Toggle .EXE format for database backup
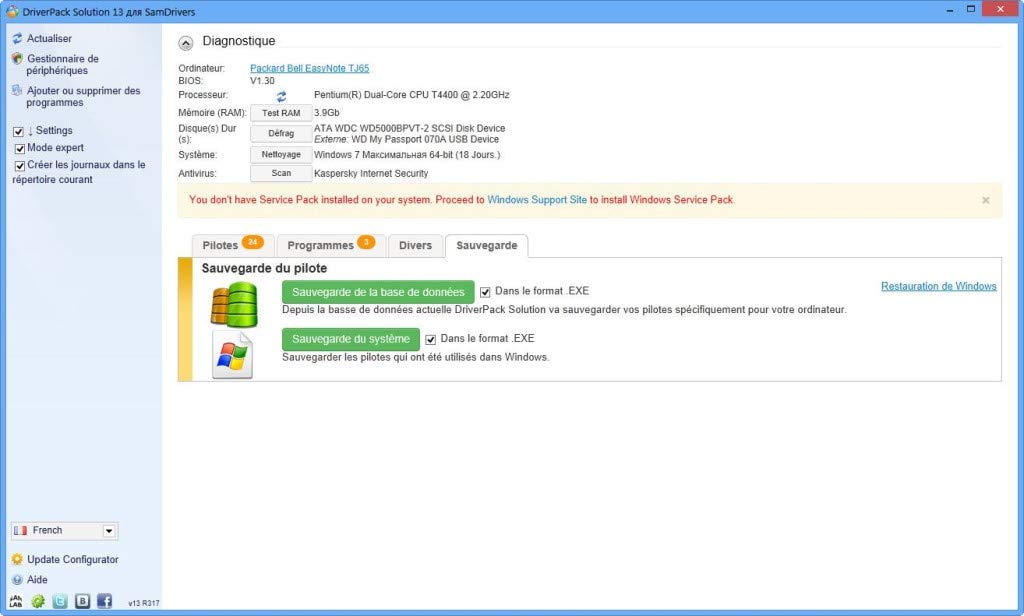The height and width of the screenshot is (616, 1024). click(485, 292)
